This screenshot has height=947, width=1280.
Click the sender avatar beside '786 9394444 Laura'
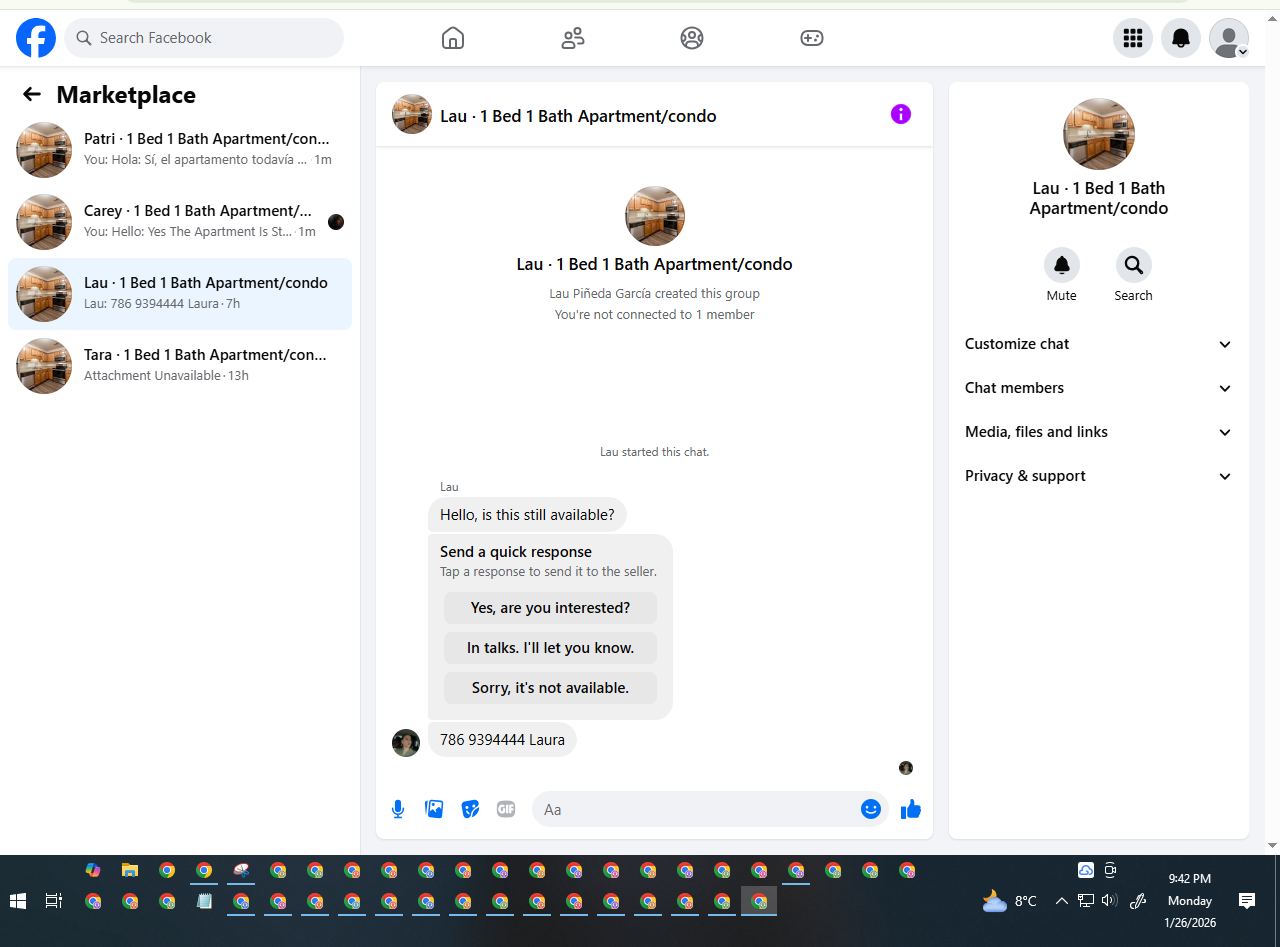[406, 743]
